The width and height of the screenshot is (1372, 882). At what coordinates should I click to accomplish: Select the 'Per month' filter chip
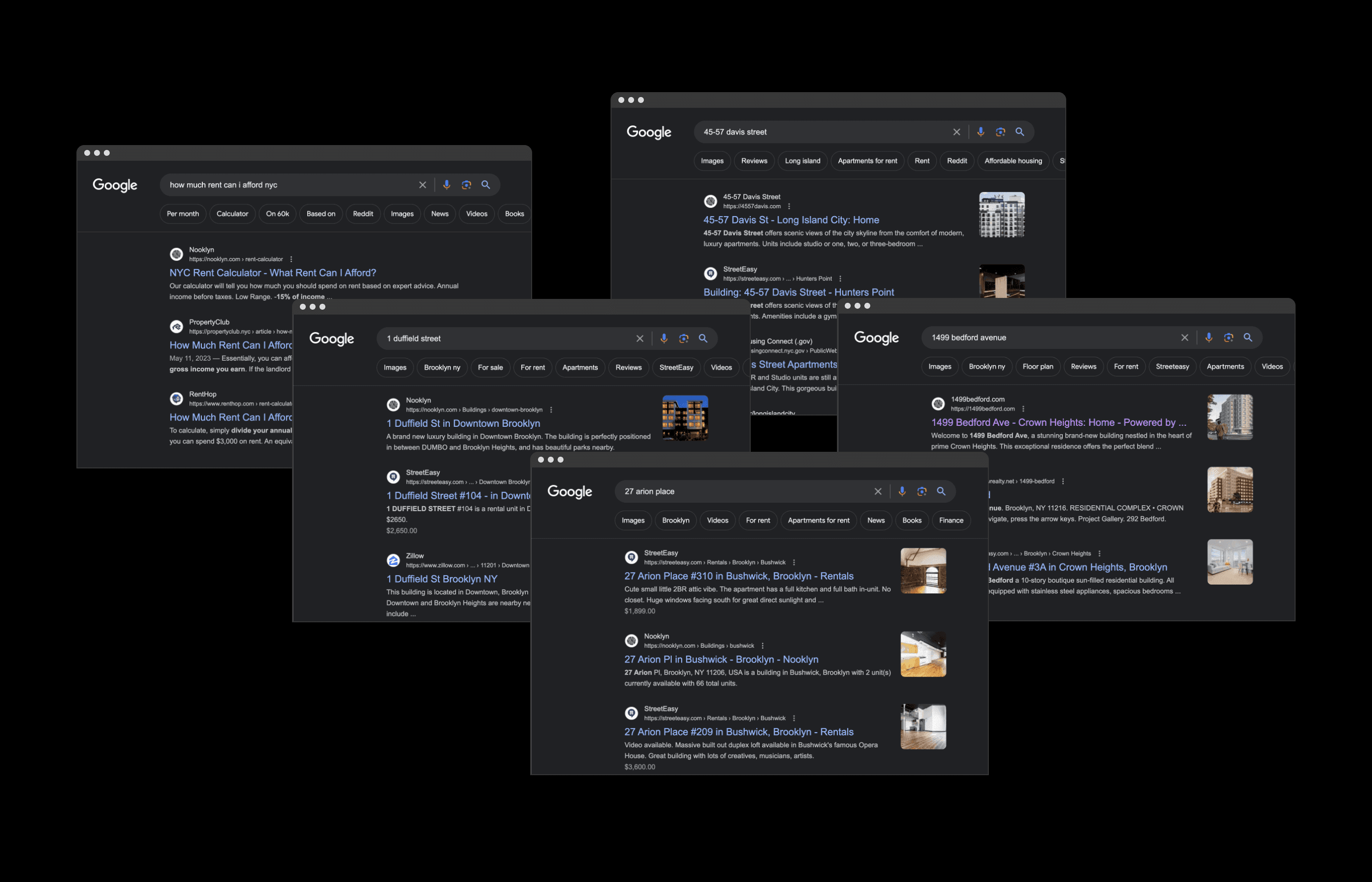coord(183,214)
